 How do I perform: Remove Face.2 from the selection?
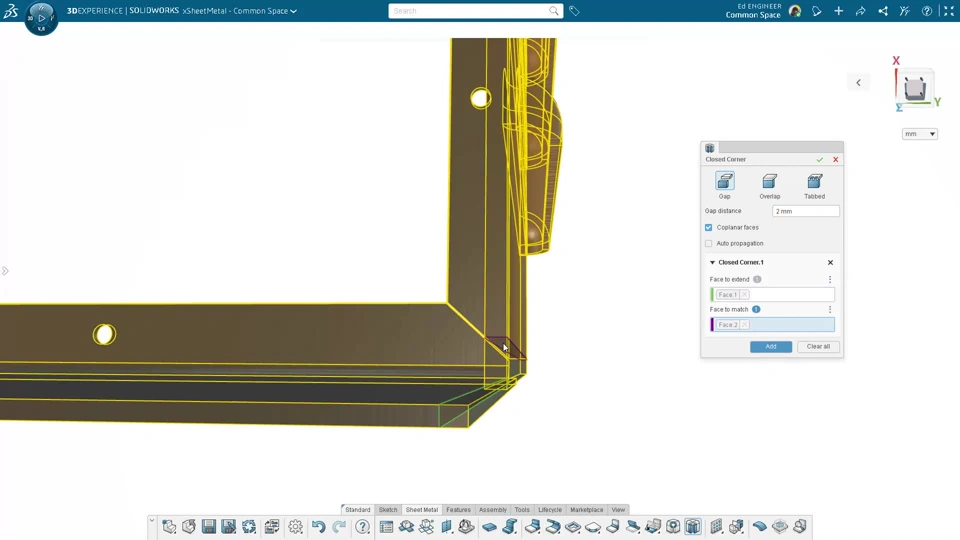(744, 324)
